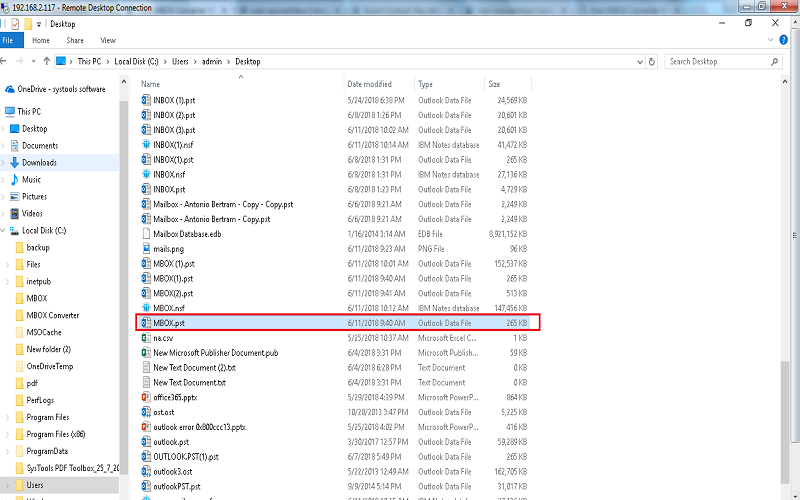This screenshot has width=800, height=500.
Task: Expand the Users folder node
Action: pyautogui.click(x=7, y=485)
